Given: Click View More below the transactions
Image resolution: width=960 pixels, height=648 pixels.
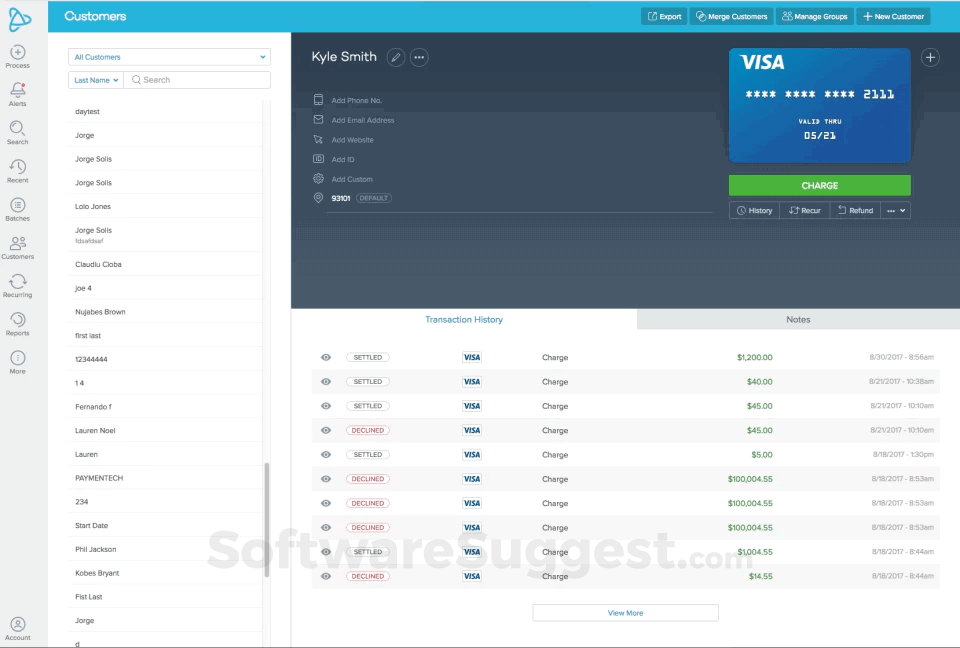Looking at the screenshot, I should (625, 612).
